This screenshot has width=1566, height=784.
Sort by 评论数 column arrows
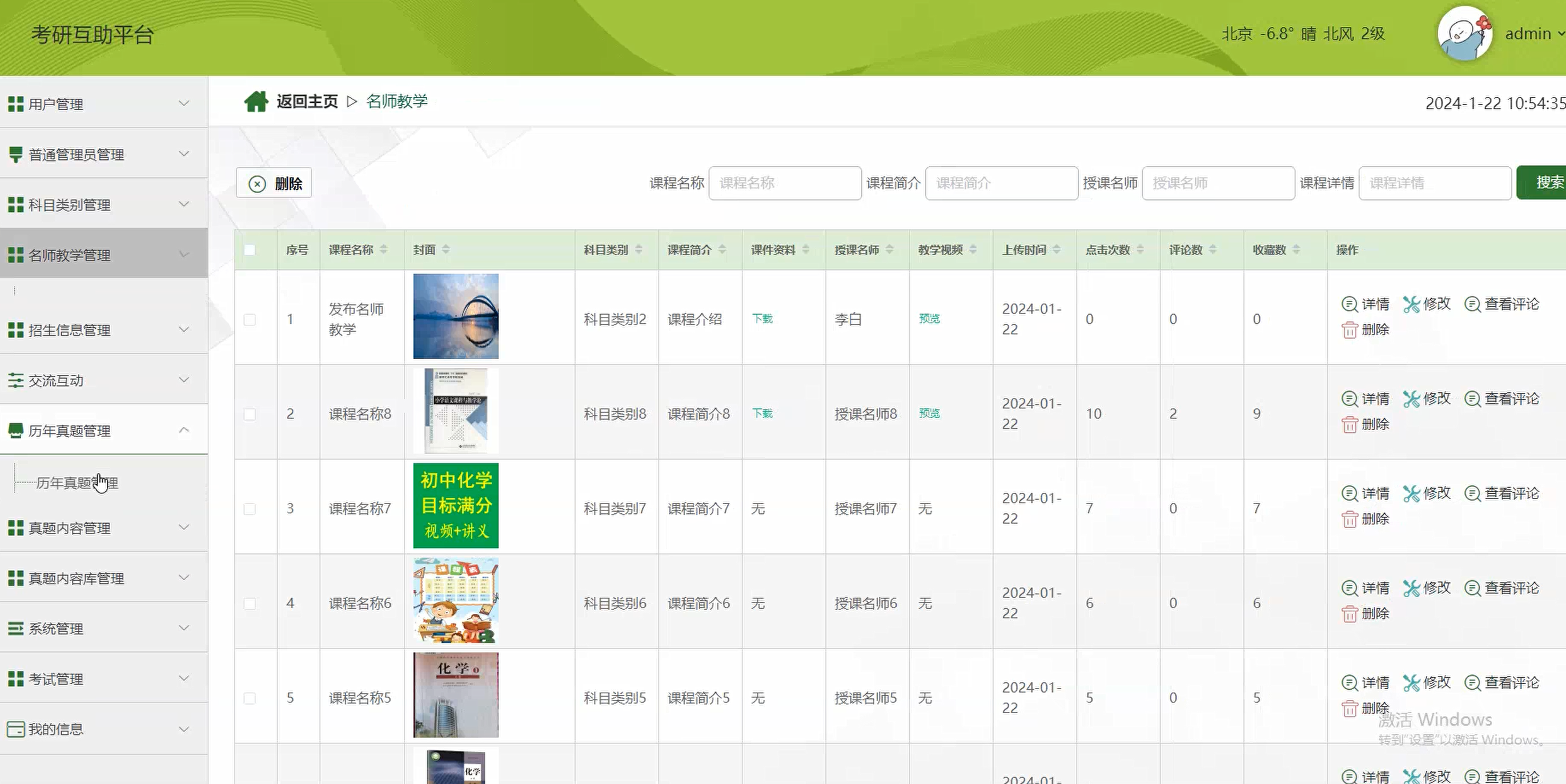[1213, 250]
